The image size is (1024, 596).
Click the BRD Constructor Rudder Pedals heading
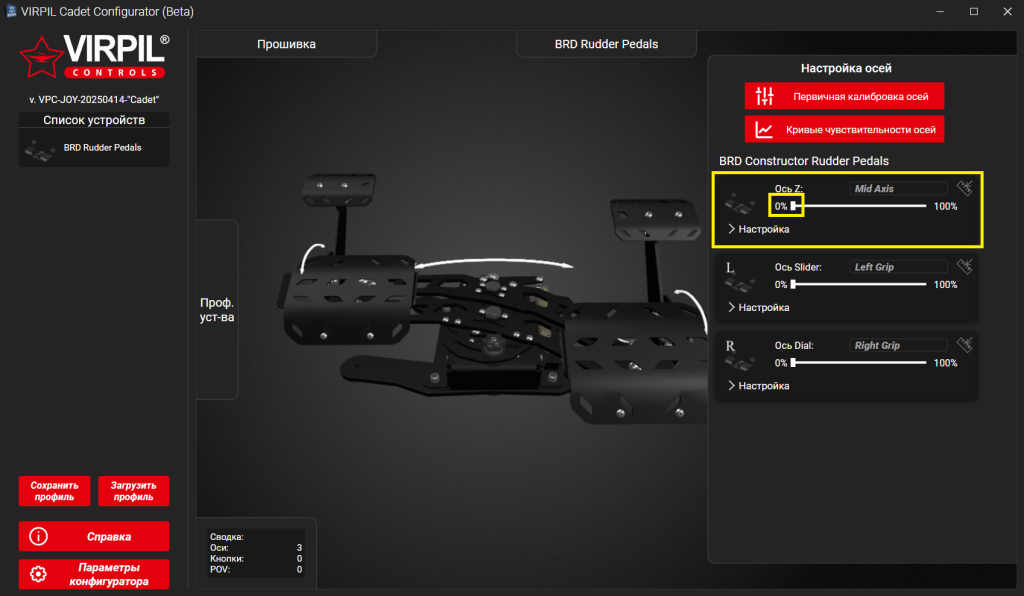804,161
